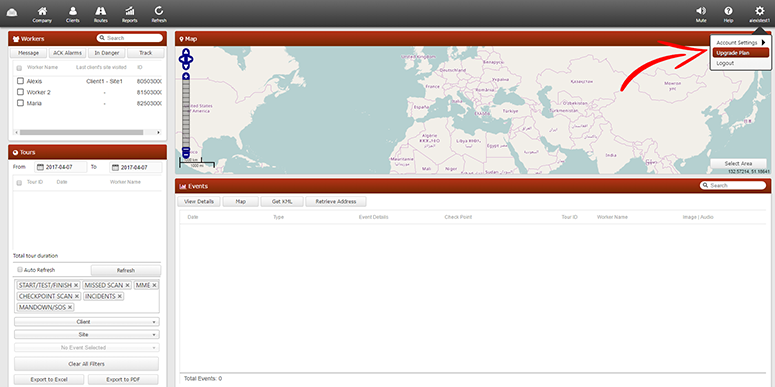Screen dimensions: 775x387
Task: Remove the MME filter tag
Action: 154,286
